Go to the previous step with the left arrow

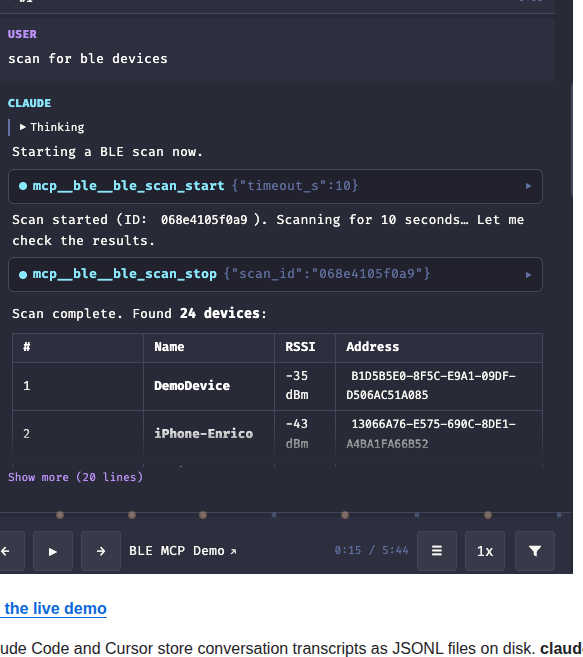[10, 551]
